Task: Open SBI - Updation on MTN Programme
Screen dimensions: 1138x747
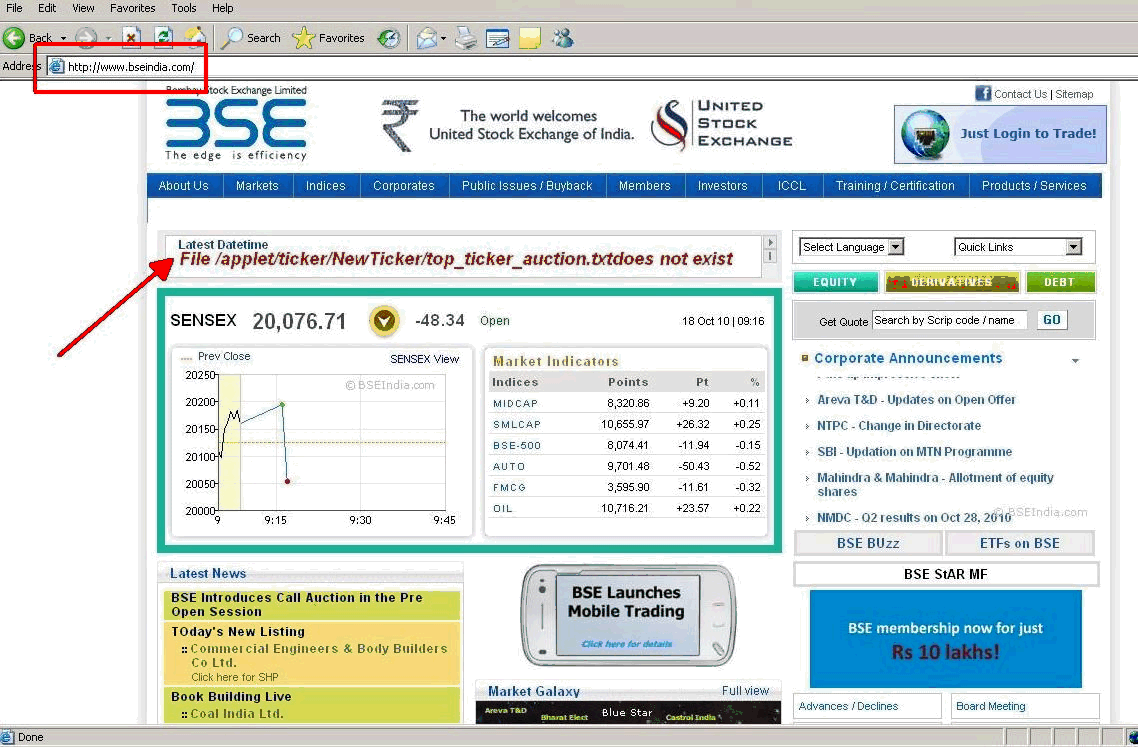Action: pyautogui.click(x=914, y=452)
